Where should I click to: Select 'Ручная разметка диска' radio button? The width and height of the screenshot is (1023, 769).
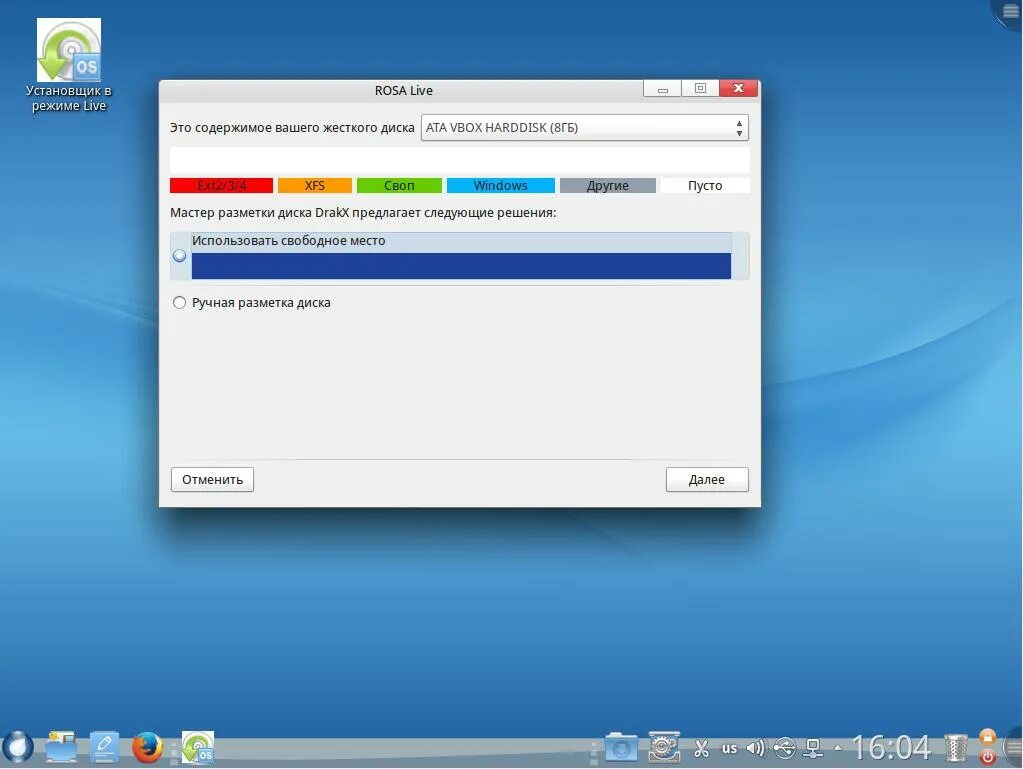coord(179,303)
